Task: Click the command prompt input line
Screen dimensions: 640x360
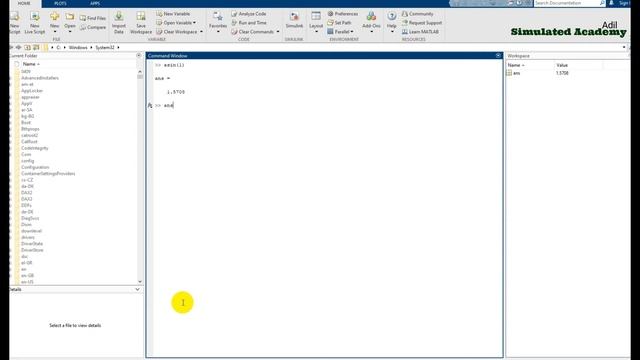Action: 327,105
